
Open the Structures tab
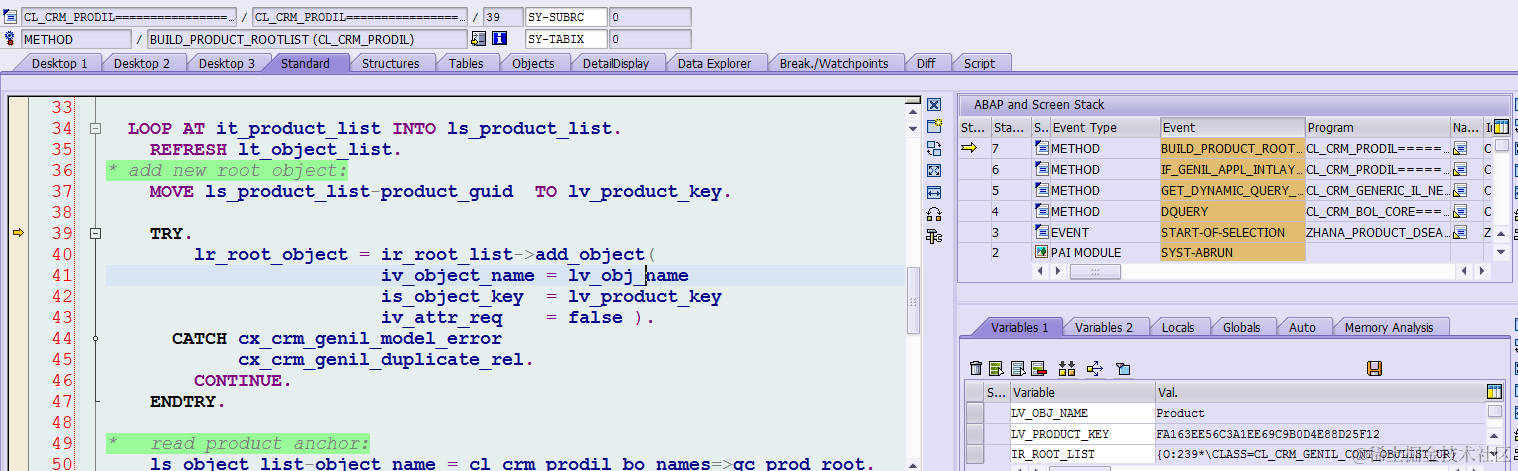click(x=390, y=63)
